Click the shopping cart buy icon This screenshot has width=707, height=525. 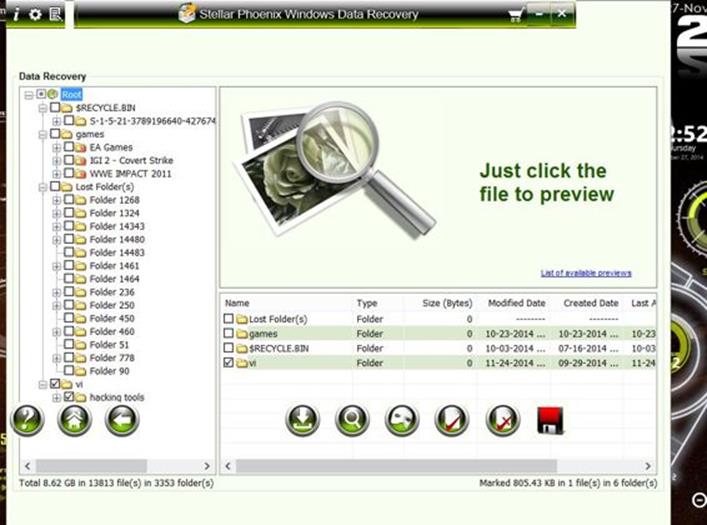[x=515, y=15]
